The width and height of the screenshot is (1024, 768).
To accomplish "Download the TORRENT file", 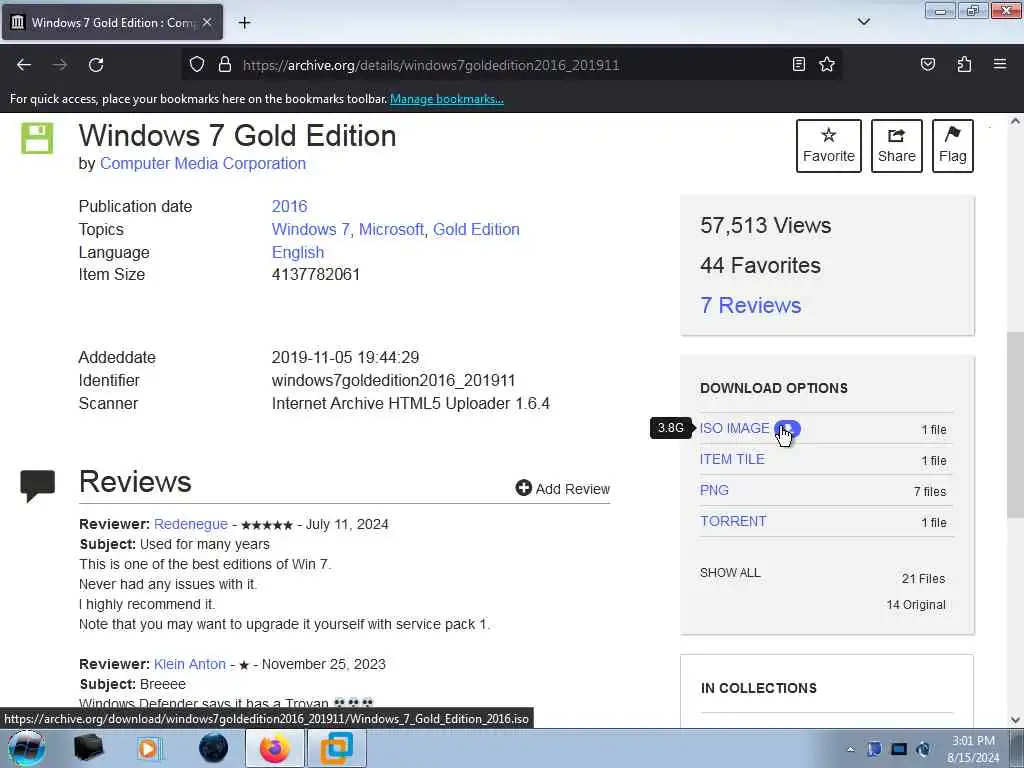I will point(733,521).
